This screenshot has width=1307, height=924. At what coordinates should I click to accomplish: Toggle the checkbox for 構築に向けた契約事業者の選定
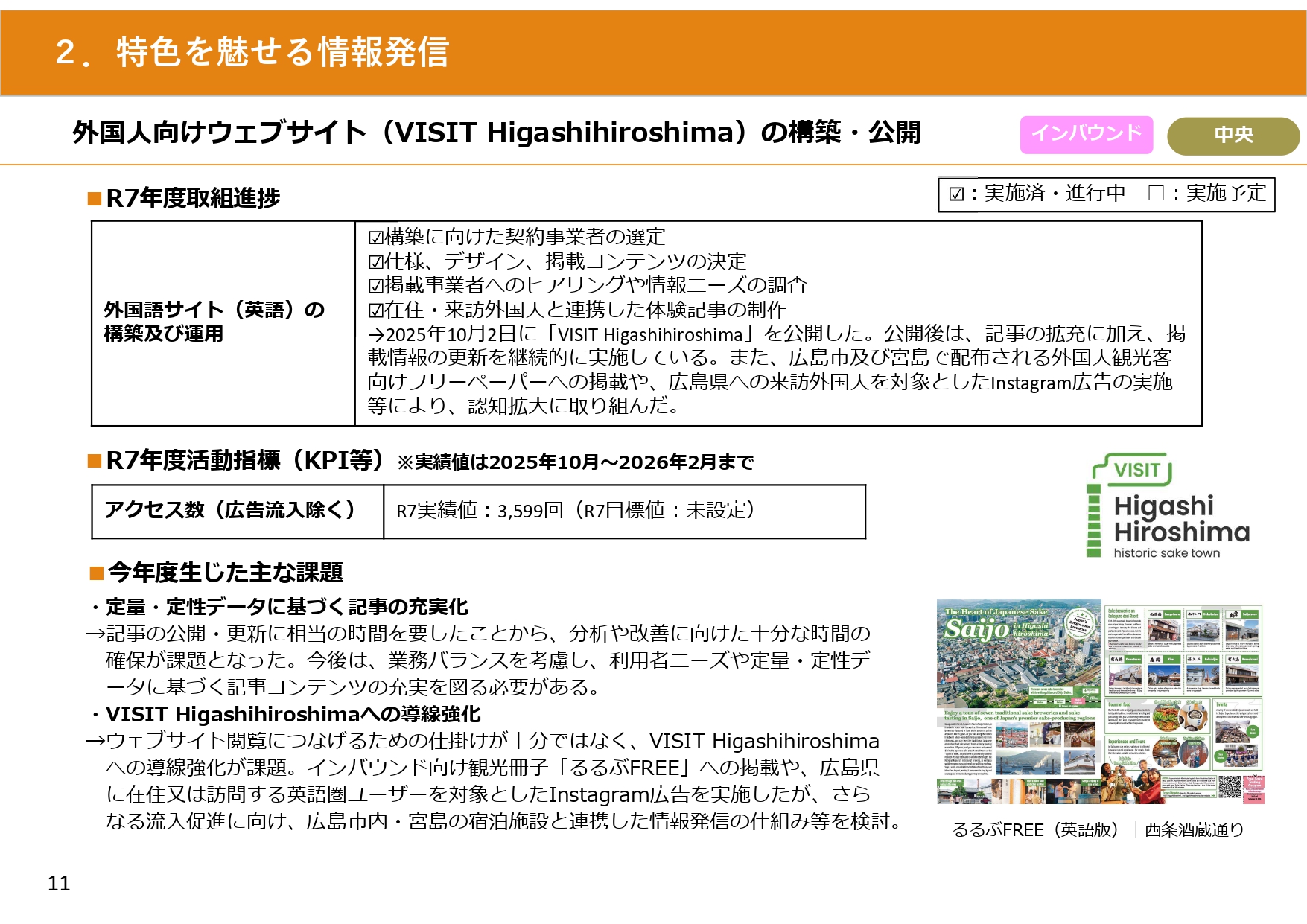(x=376, y=238)
